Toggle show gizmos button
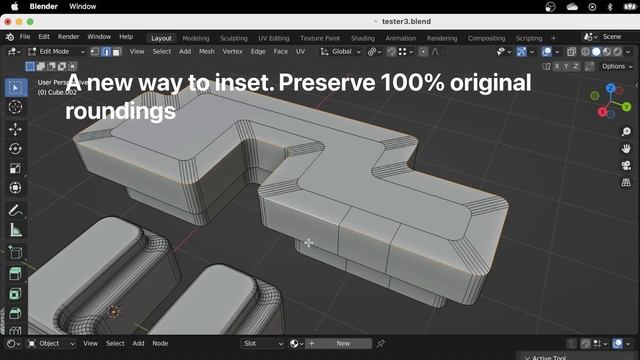This screenshot has width=640, height=360. 521,52
